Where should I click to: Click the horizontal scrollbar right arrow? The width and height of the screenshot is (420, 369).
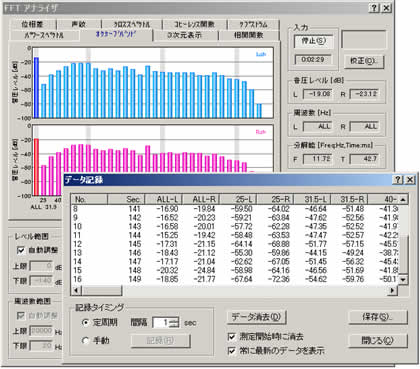(393, 290)
